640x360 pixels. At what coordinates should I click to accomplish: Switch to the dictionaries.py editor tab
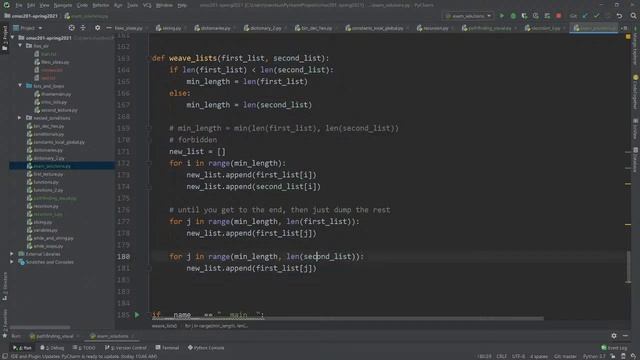coord(215,28)
